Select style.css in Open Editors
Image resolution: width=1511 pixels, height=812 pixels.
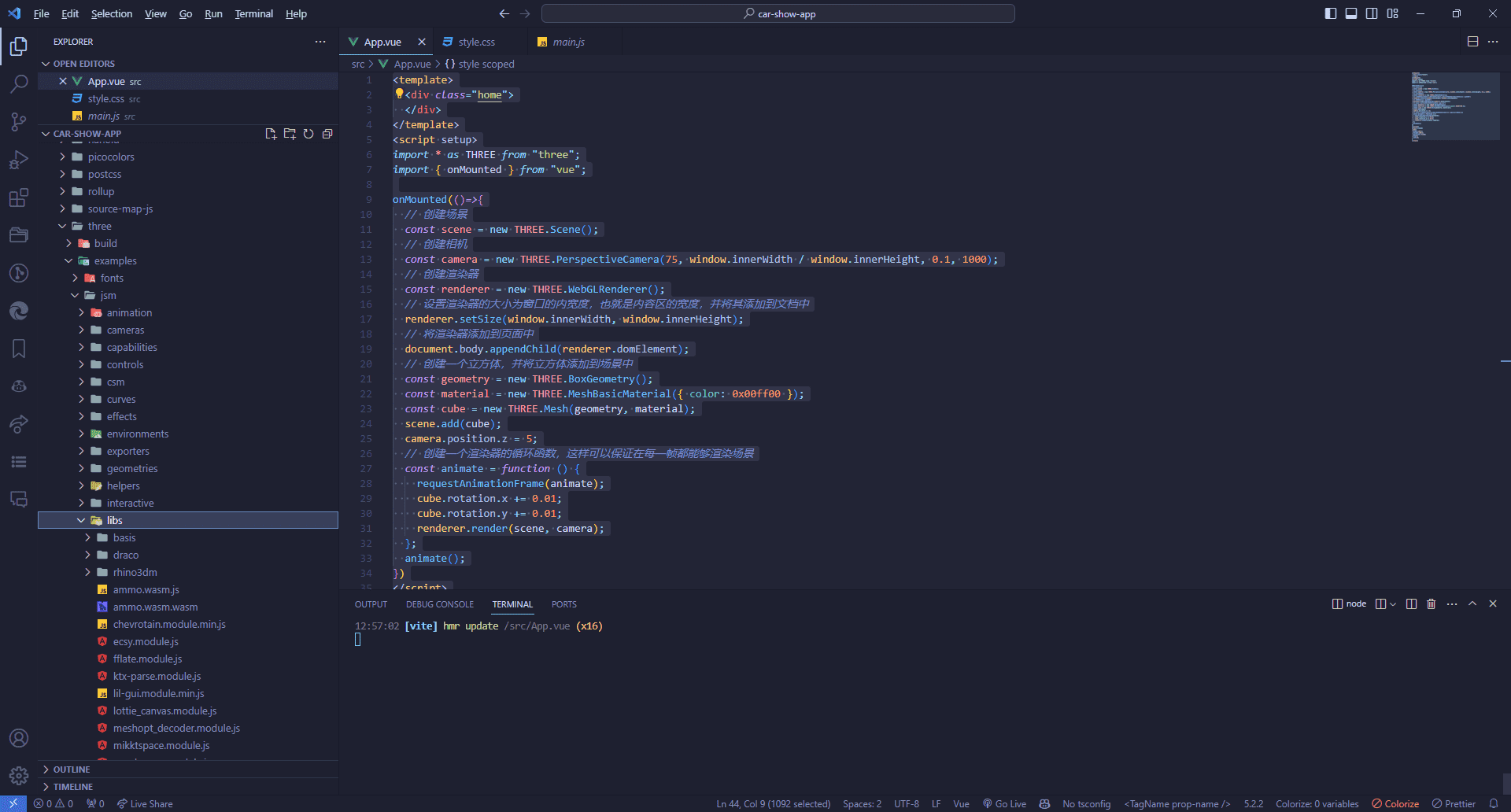[x=105, y=98]
